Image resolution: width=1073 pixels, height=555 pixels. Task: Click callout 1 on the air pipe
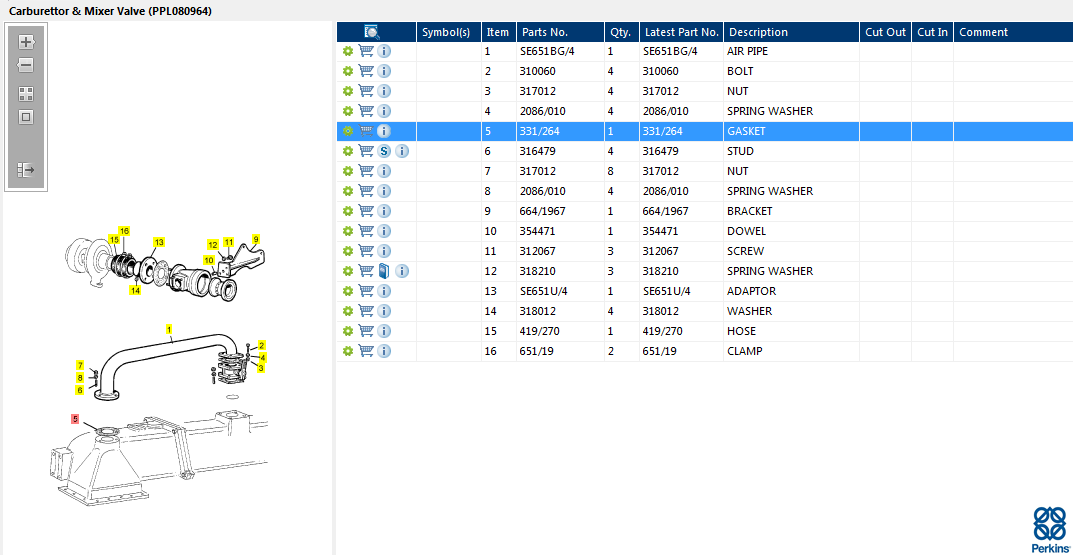coord(169,329)
